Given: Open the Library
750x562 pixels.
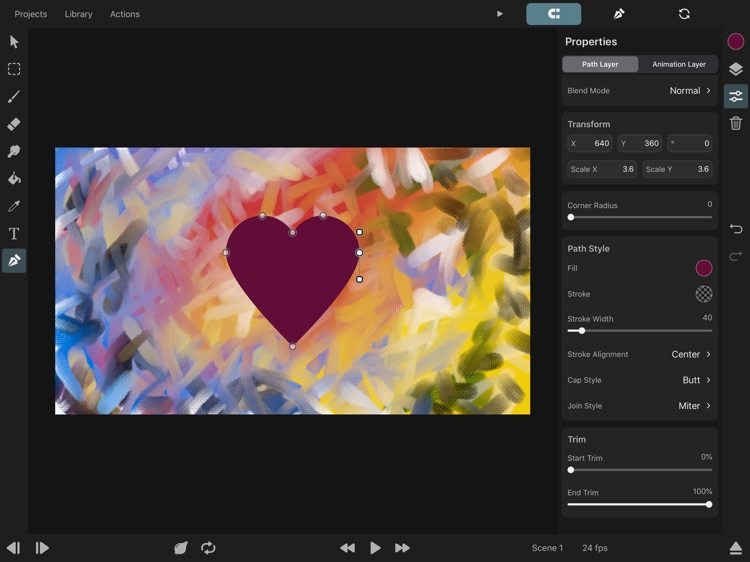Looking at the screenshot, I should pyautogui.click(x=78, y=14).
